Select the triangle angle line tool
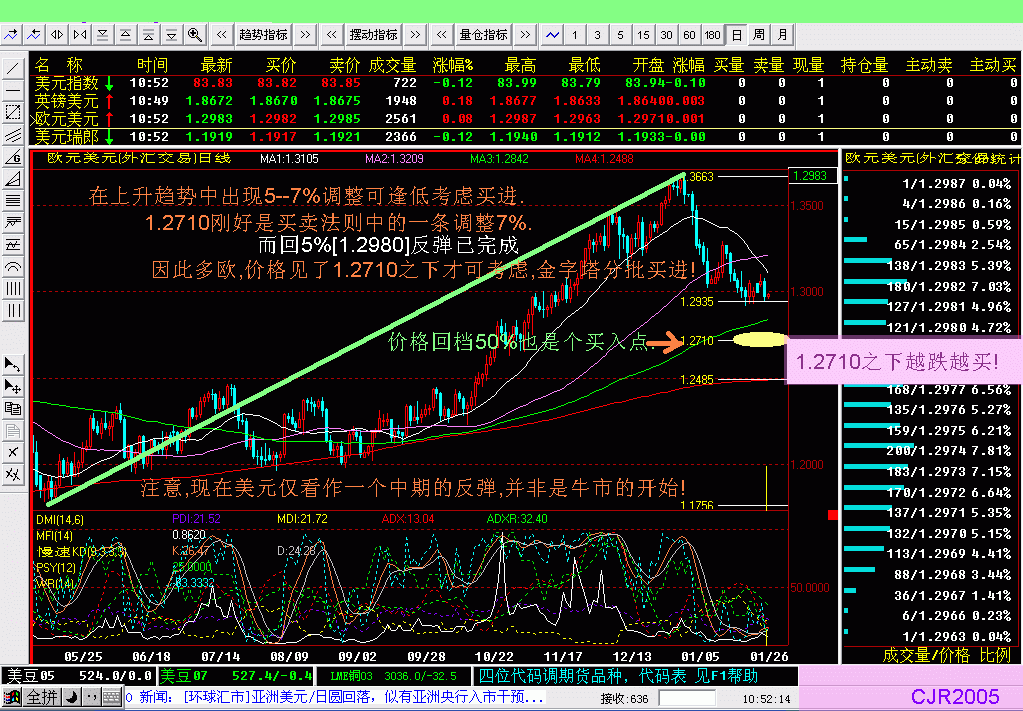1023x711 pixels. click(12, 179)
